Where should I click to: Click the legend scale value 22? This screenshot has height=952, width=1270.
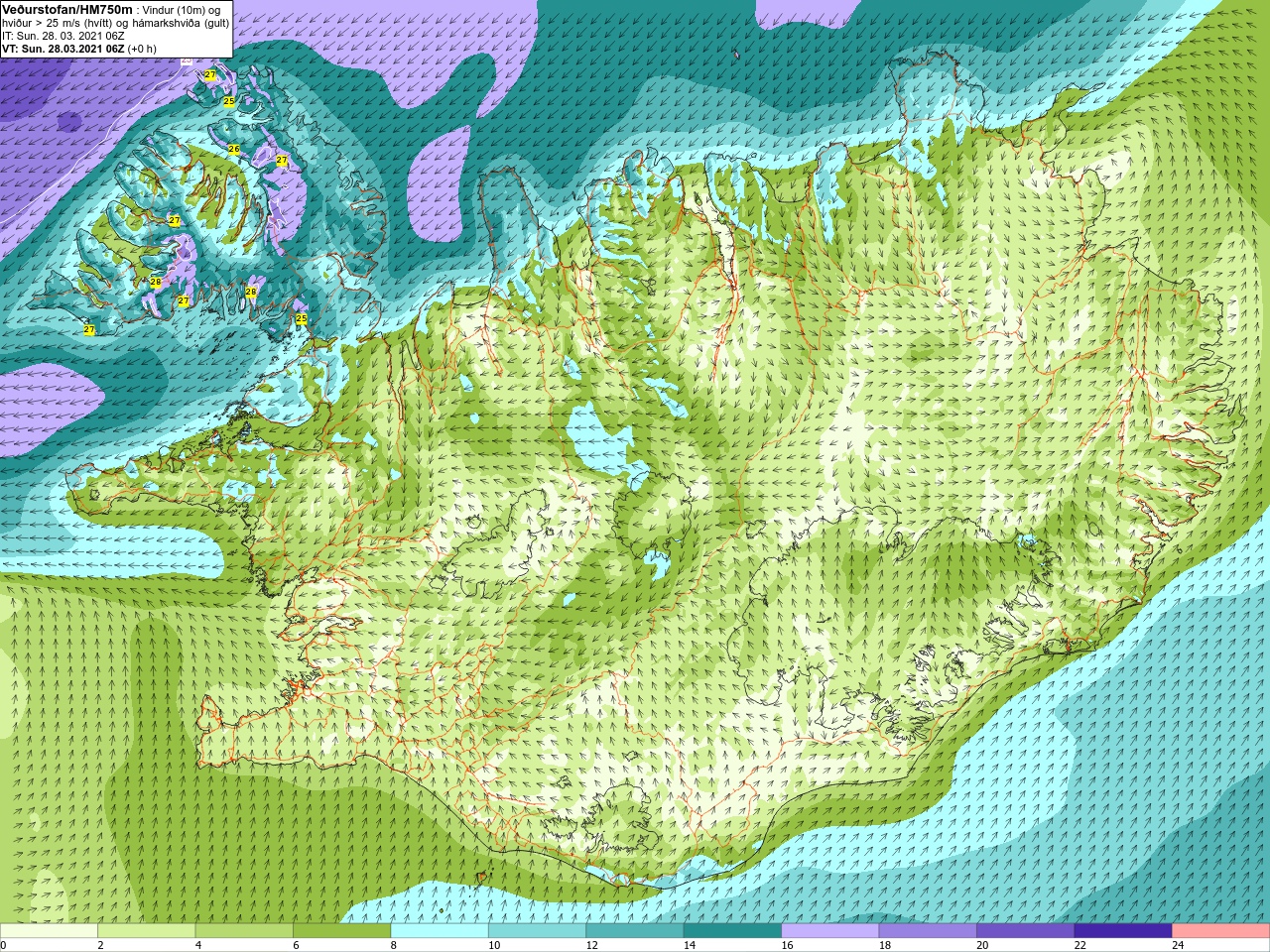click(x=1079, y=946)
